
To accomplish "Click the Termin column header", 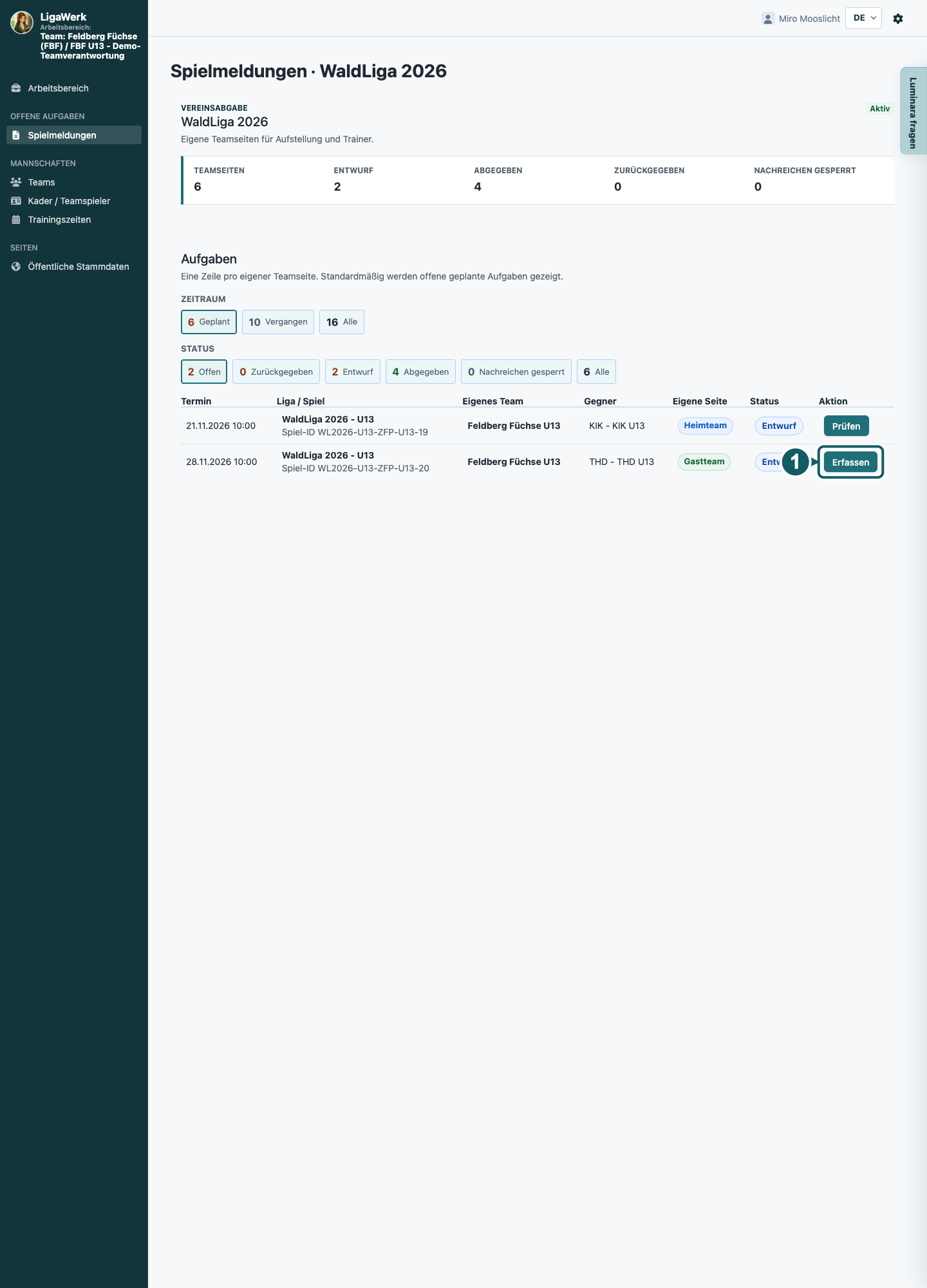I will (x=196, y=401).
